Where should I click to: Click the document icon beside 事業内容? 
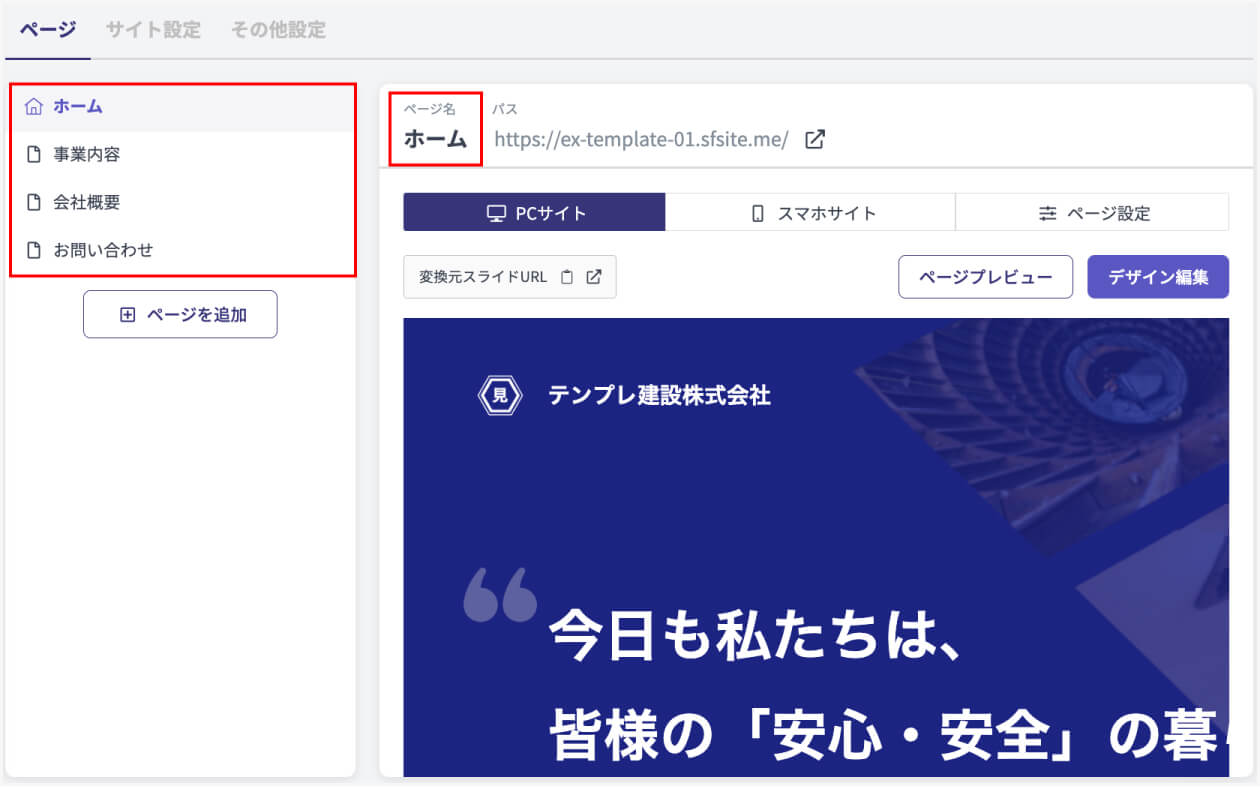click(x=34, y=155)
